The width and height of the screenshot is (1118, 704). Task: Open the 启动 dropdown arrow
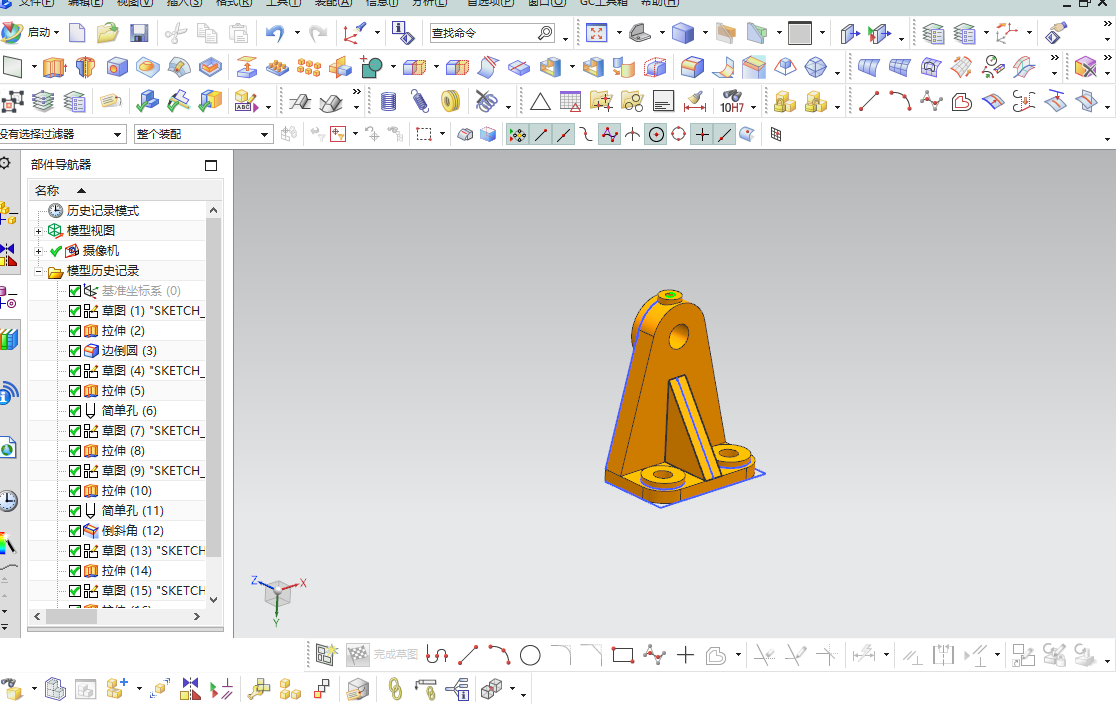[56, 33]
